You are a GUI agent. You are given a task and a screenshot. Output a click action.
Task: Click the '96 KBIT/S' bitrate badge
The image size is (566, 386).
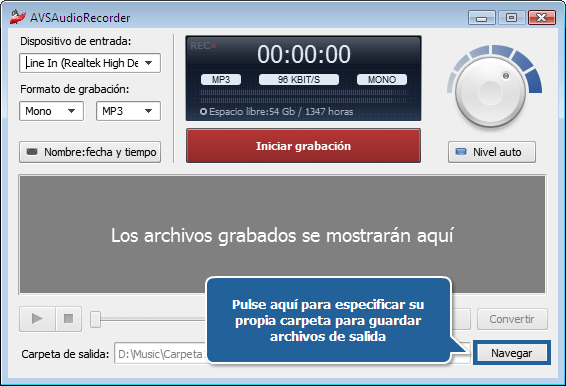pos(299,79)
